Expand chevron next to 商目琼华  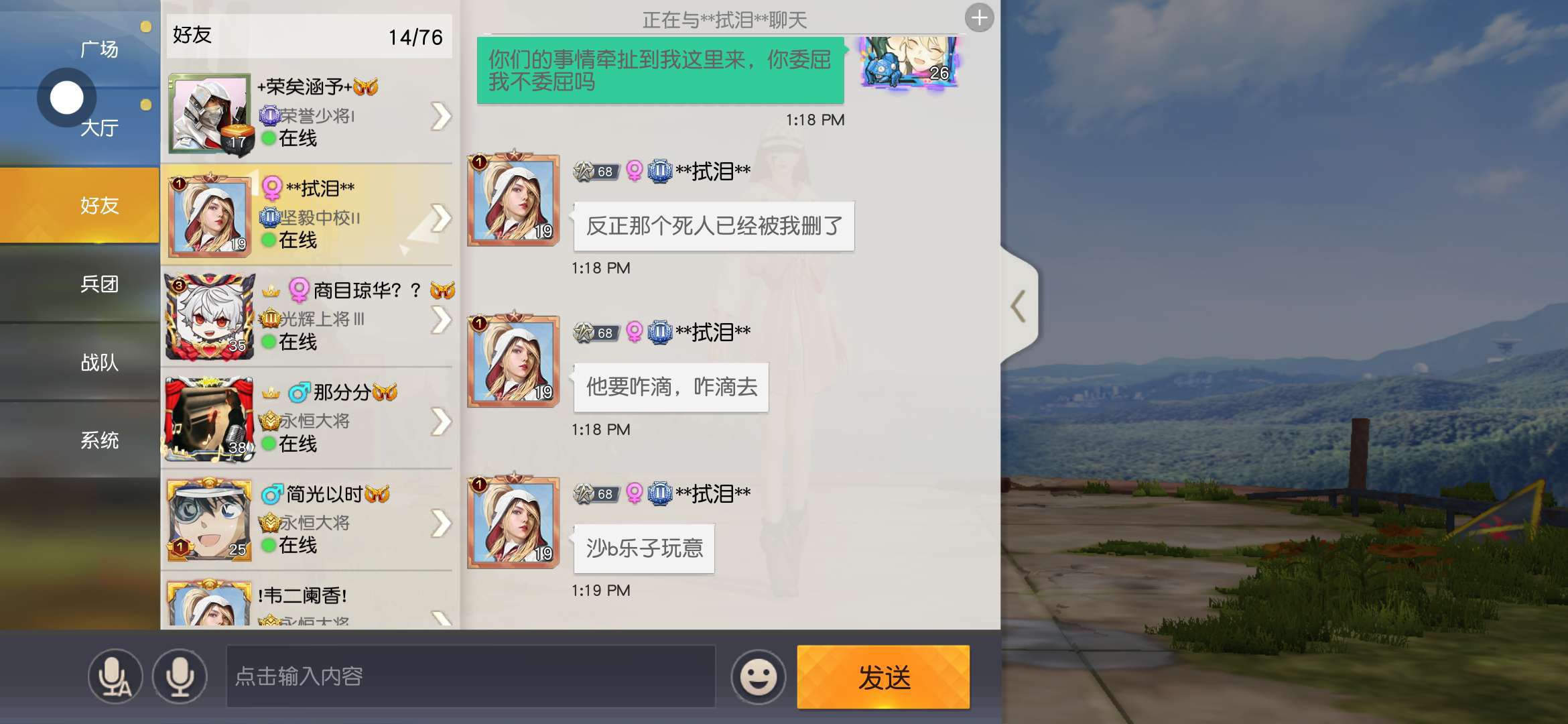(441, 320)
